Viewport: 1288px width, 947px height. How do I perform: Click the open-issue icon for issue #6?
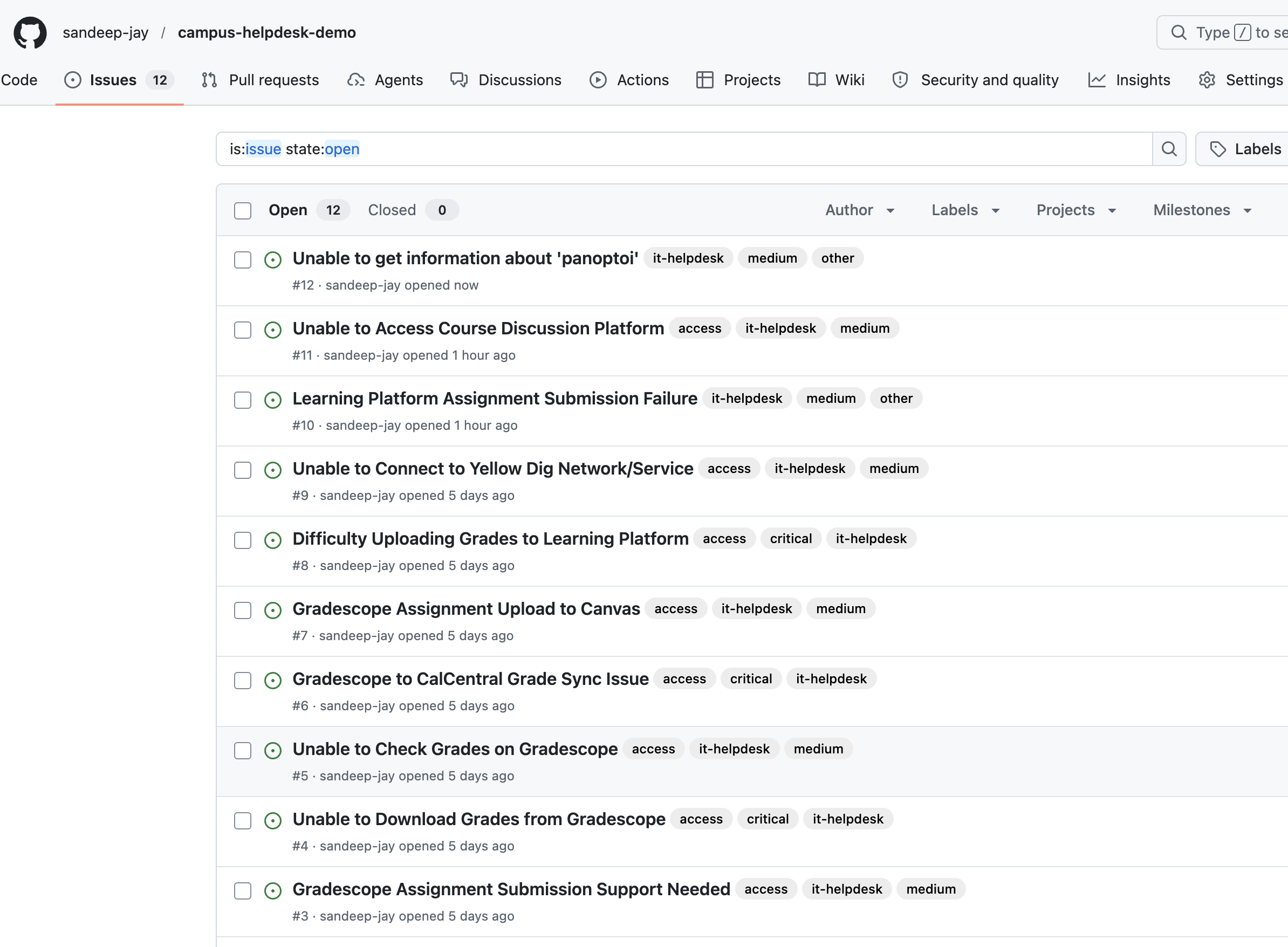point(273,681)
